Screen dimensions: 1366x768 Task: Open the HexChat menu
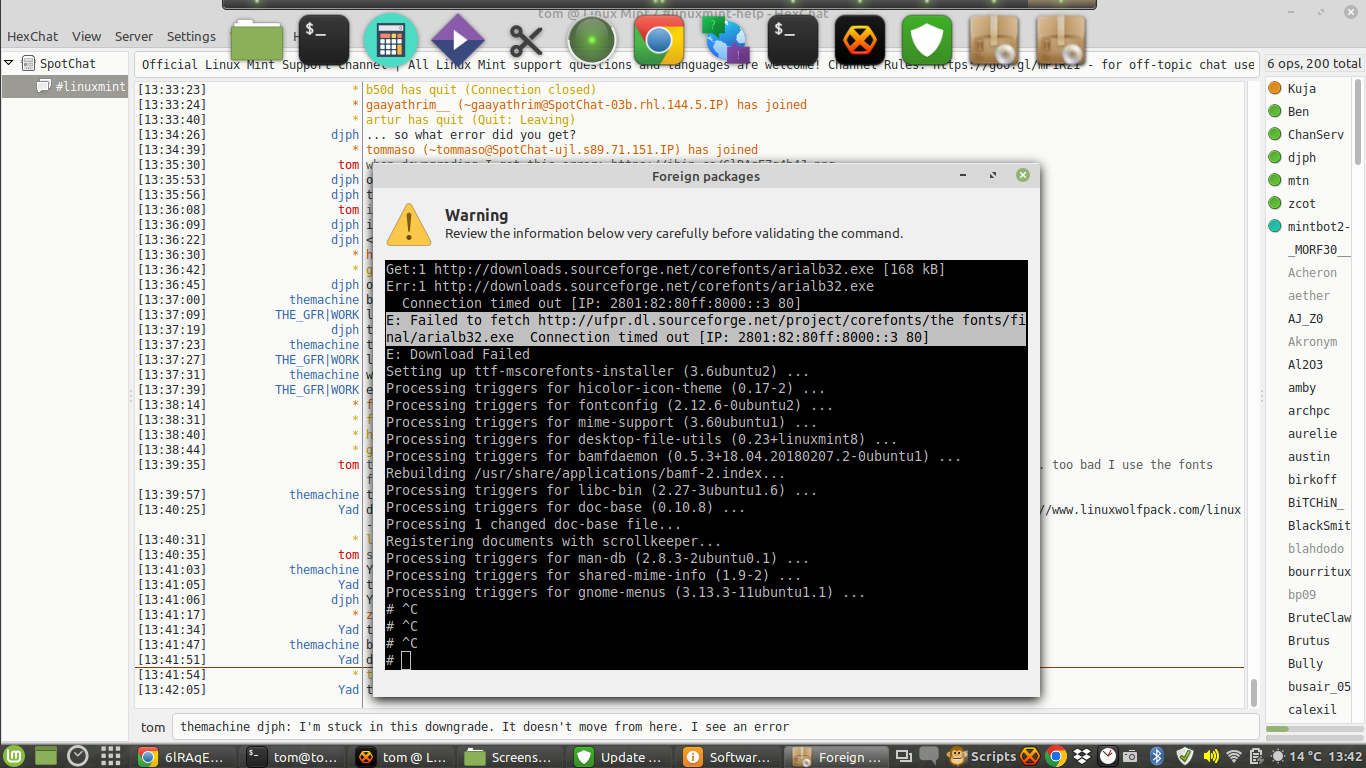click(x=33, y=36)
